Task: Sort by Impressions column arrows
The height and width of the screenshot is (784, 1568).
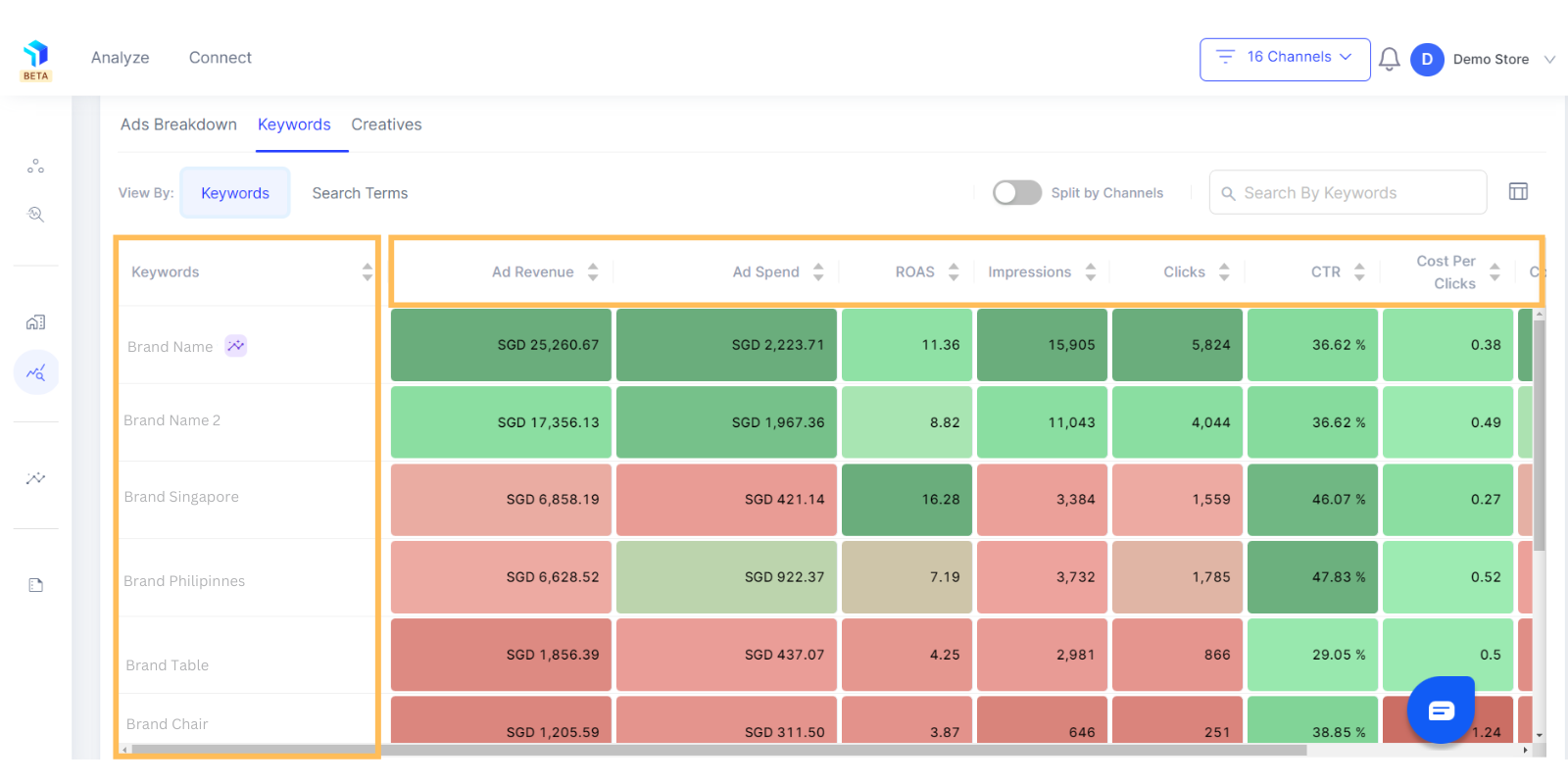Action: [x=1091, y=271]
